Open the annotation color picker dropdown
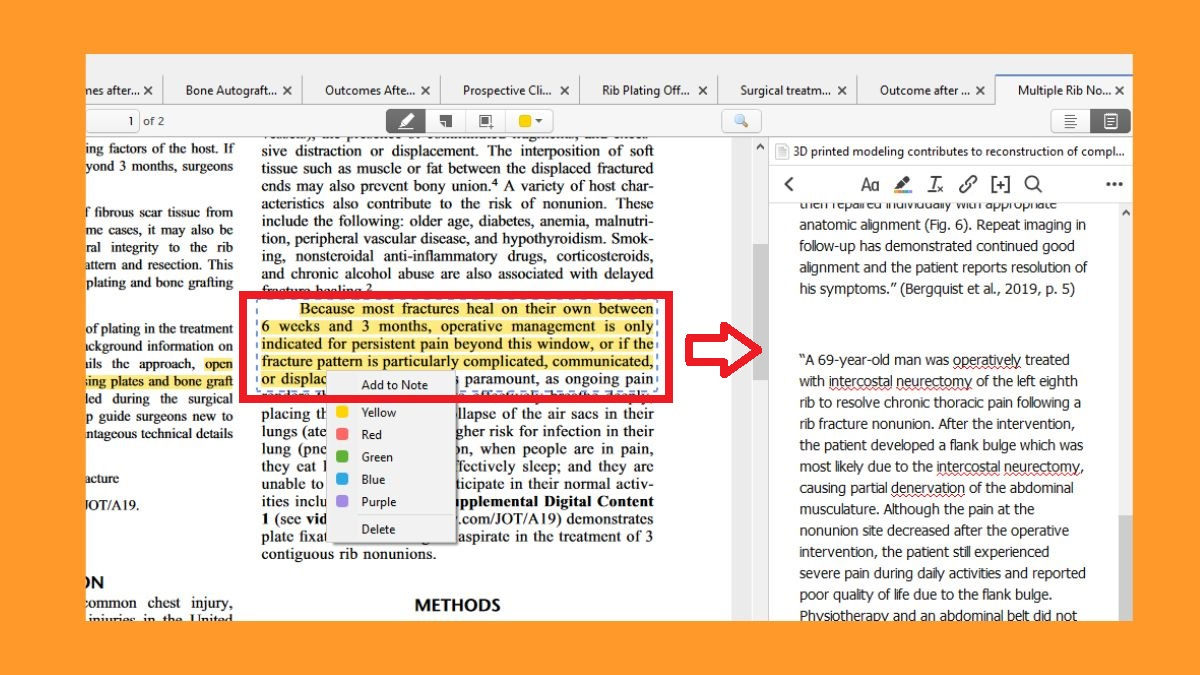Image resolution: width=1200 pixels, height=675 pixels. click(x=530, y=121)
